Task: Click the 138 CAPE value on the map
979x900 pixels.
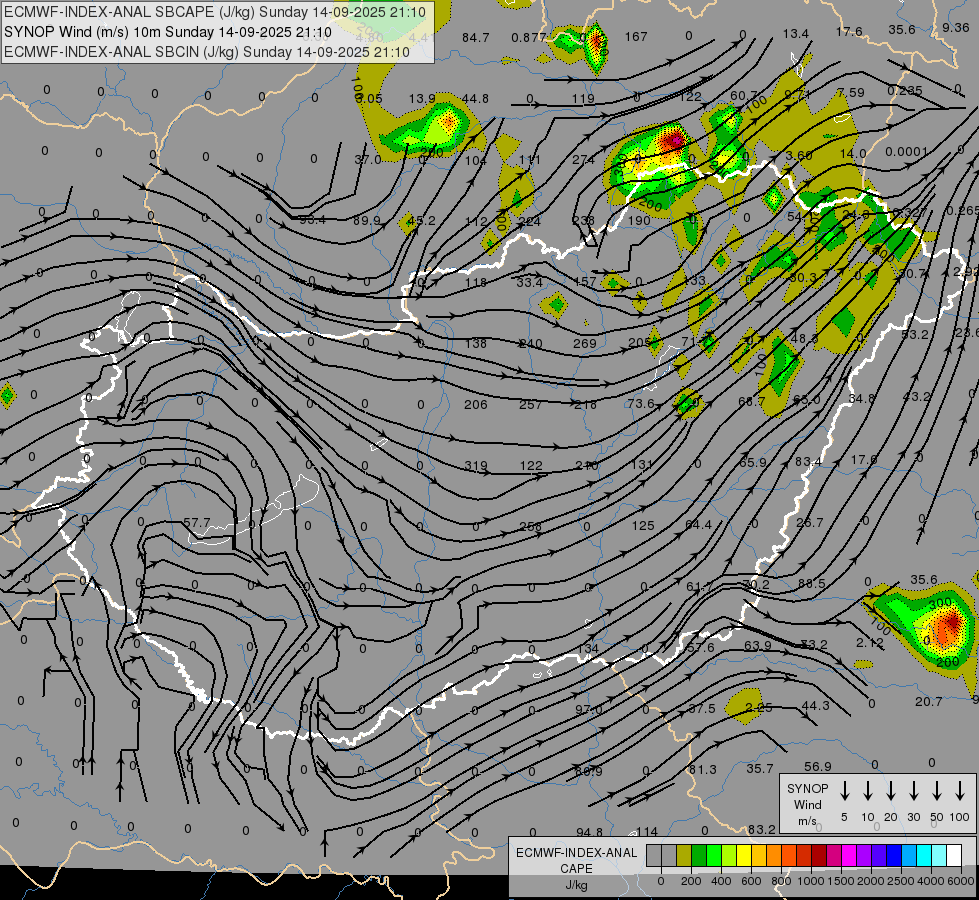Action: [476, 343]
